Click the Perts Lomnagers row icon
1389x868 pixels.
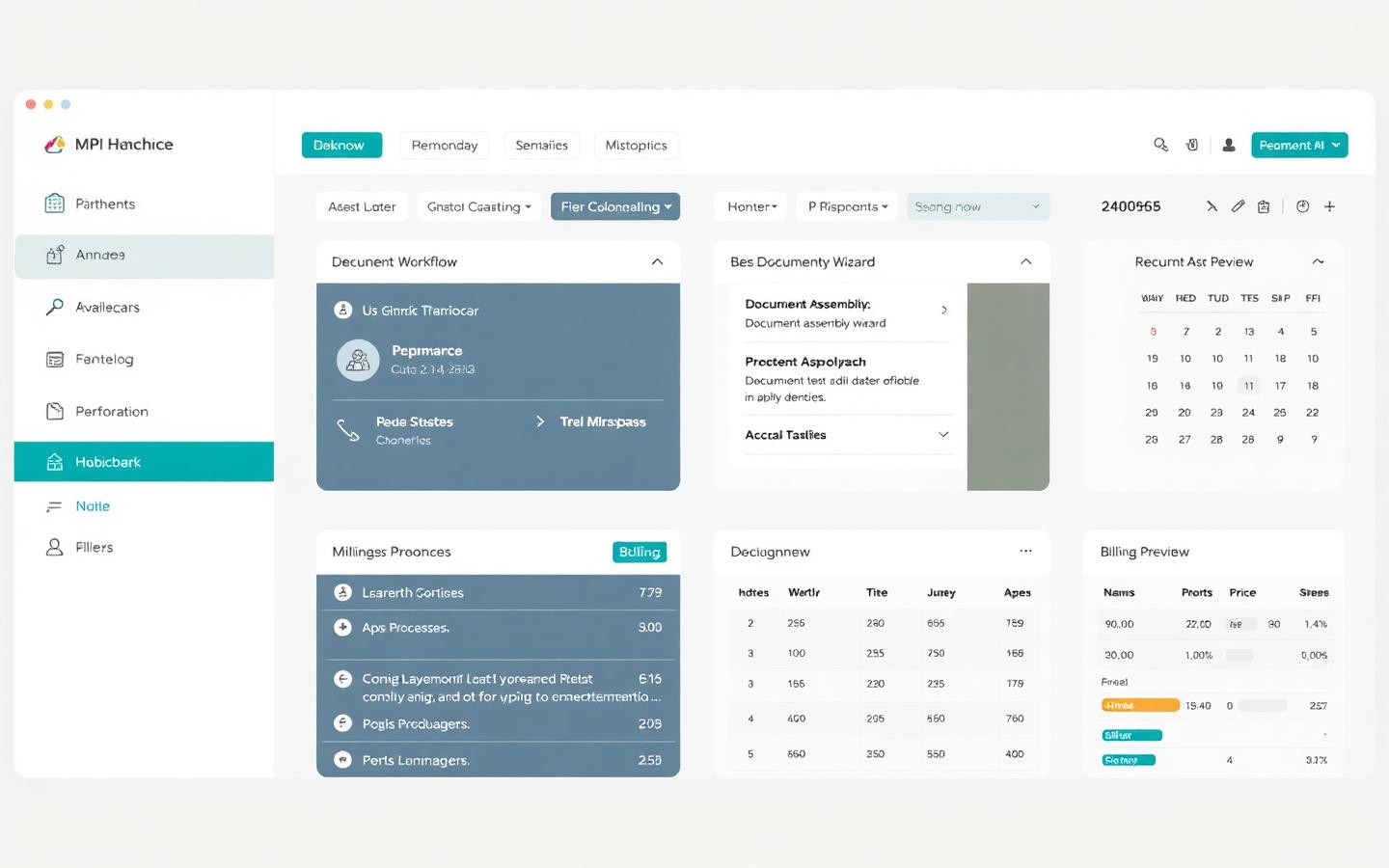click(x=342, y=760)
